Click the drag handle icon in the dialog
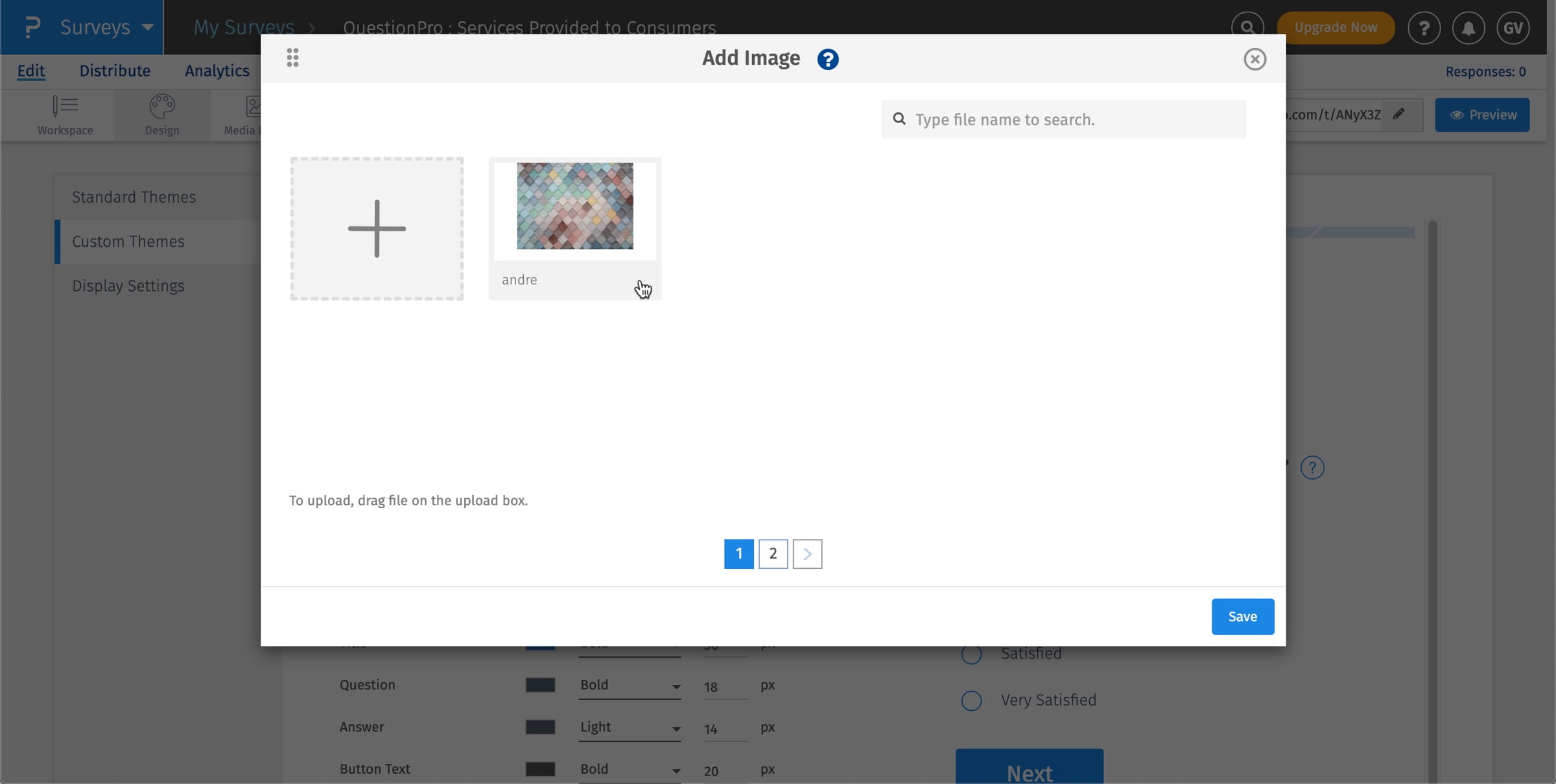Viewport: 1556px width, 784px height. coord(292,57)
